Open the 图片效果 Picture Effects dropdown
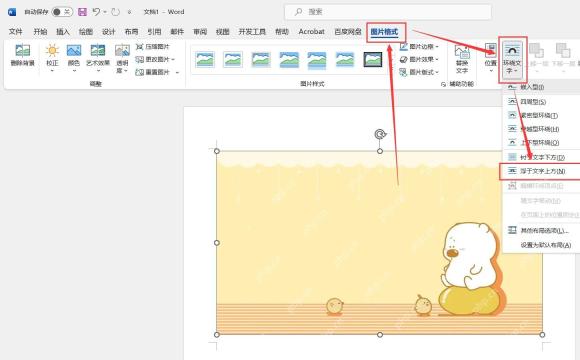Viewport: 580px width, 360px height. tap(419, 59)
